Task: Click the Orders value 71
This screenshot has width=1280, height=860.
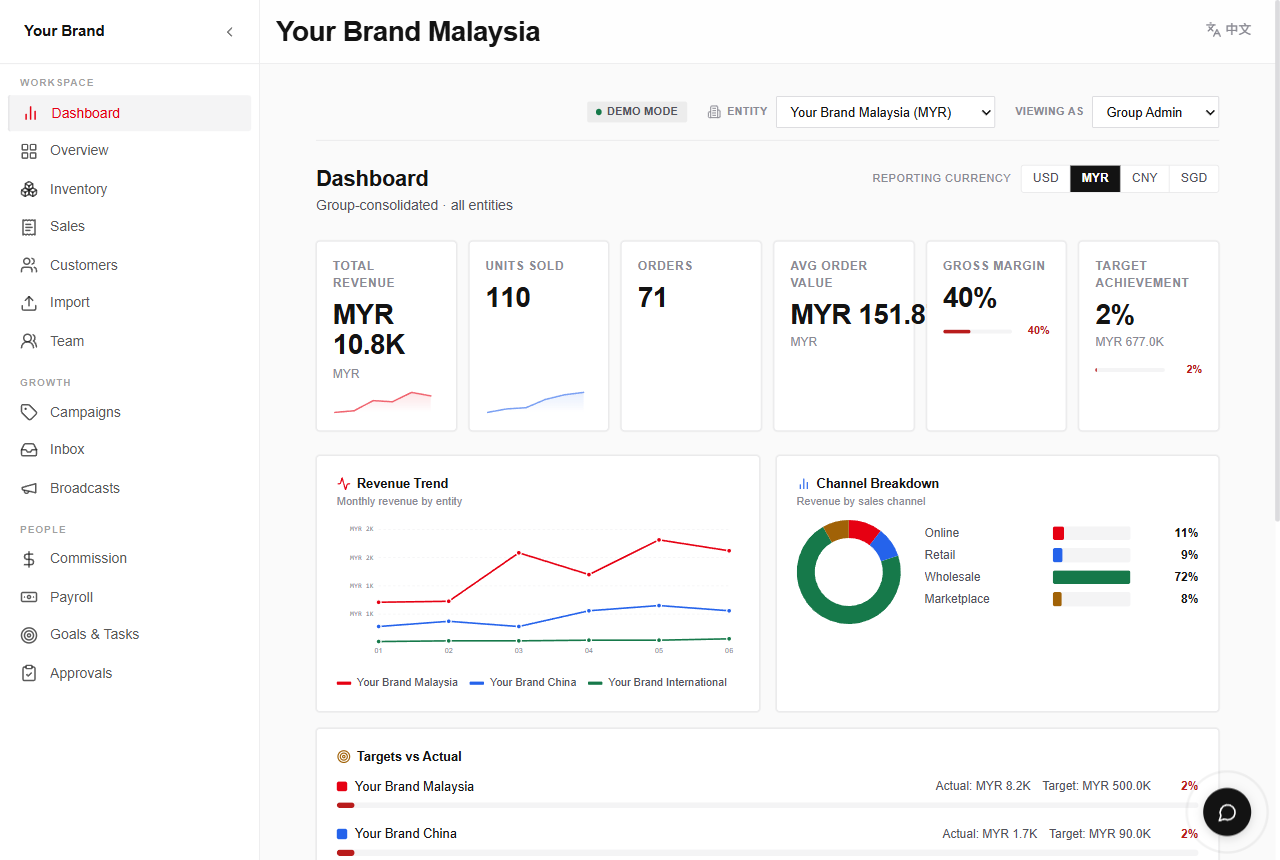Action: point(652,298)
